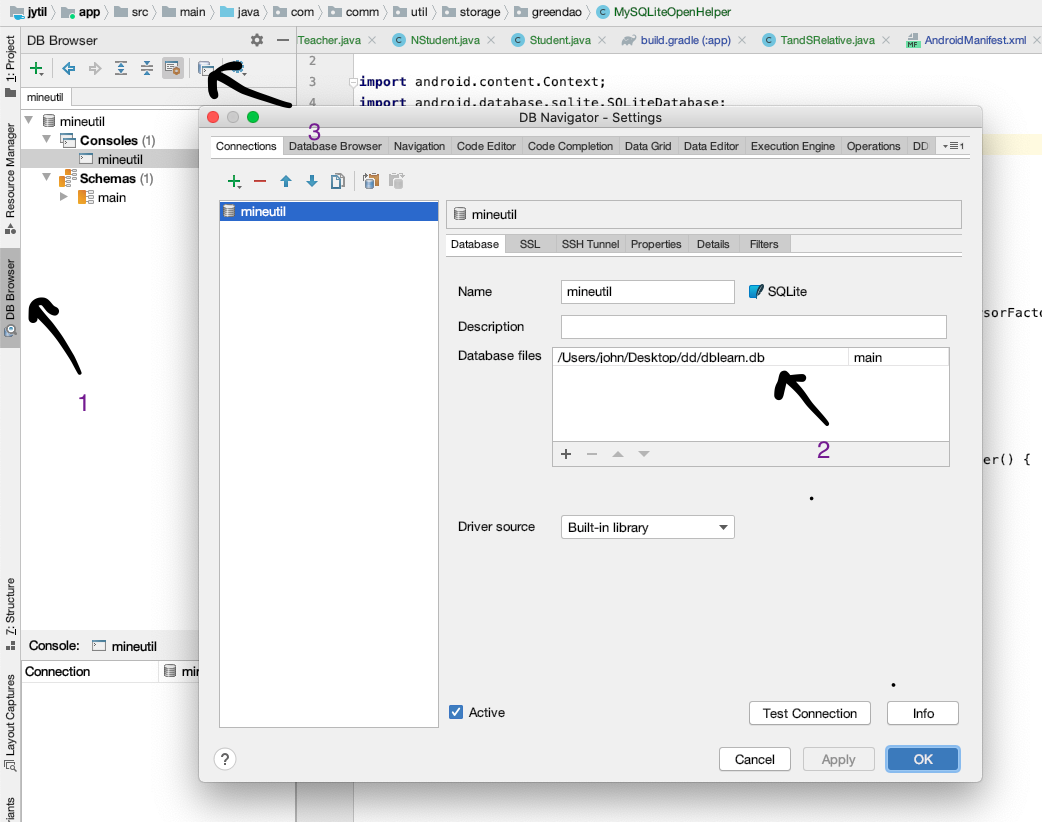Open the Code Editor settings tab
This screenshot has height=822, width=1042.
(486, 146)
